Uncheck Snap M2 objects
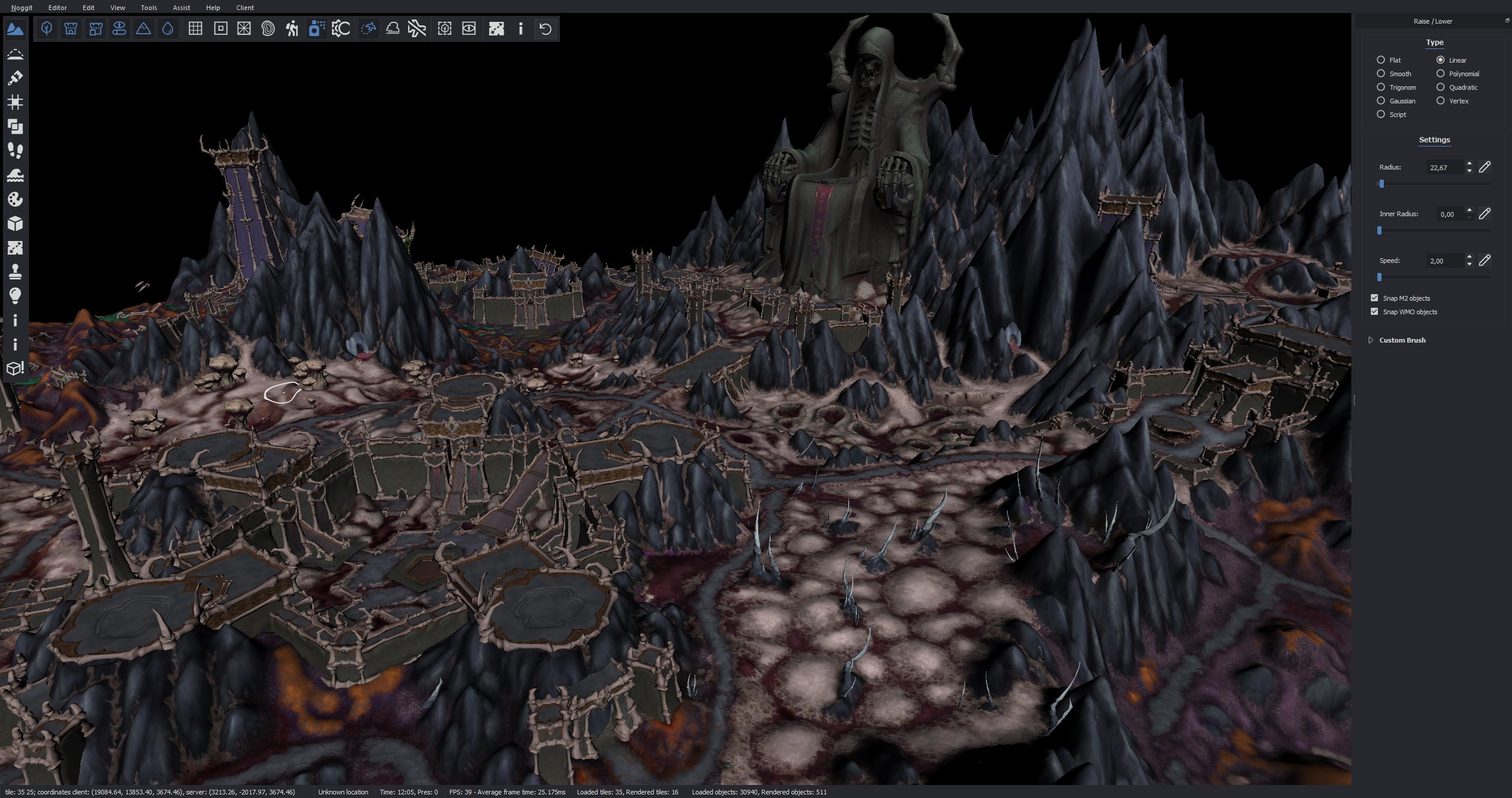The height and width of the screenshot is (798, 1512). pos(1374,298)
